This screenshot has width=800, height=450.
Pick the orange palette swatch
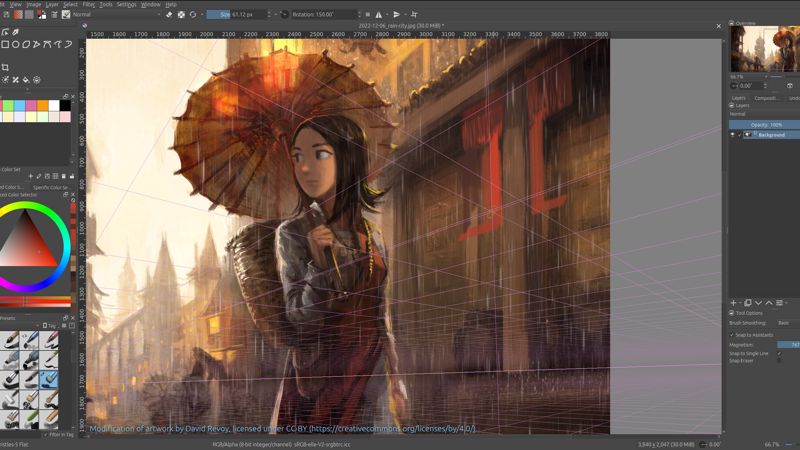pyautogui.click(x=42, y=106)
